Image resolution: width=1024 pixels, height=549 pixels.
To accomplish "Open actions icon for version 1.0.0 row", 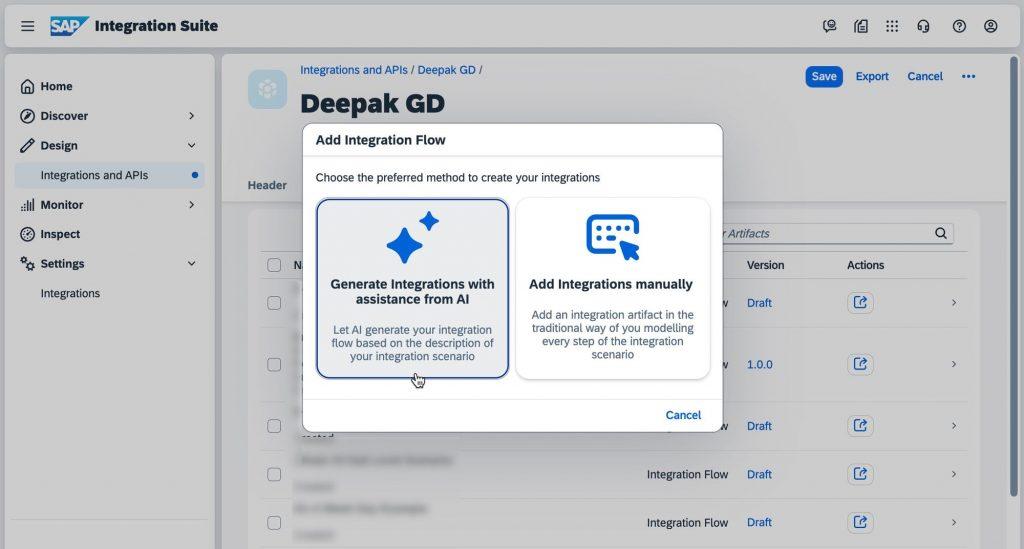I will (860, 364).
